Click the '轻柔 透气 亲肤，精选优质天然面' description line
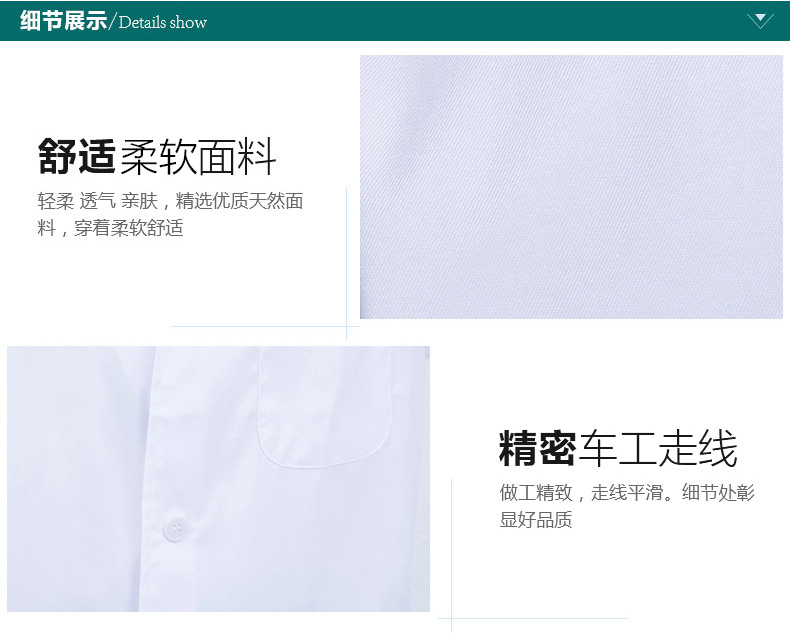Screen dimensions: 790x634 [170, 201]
